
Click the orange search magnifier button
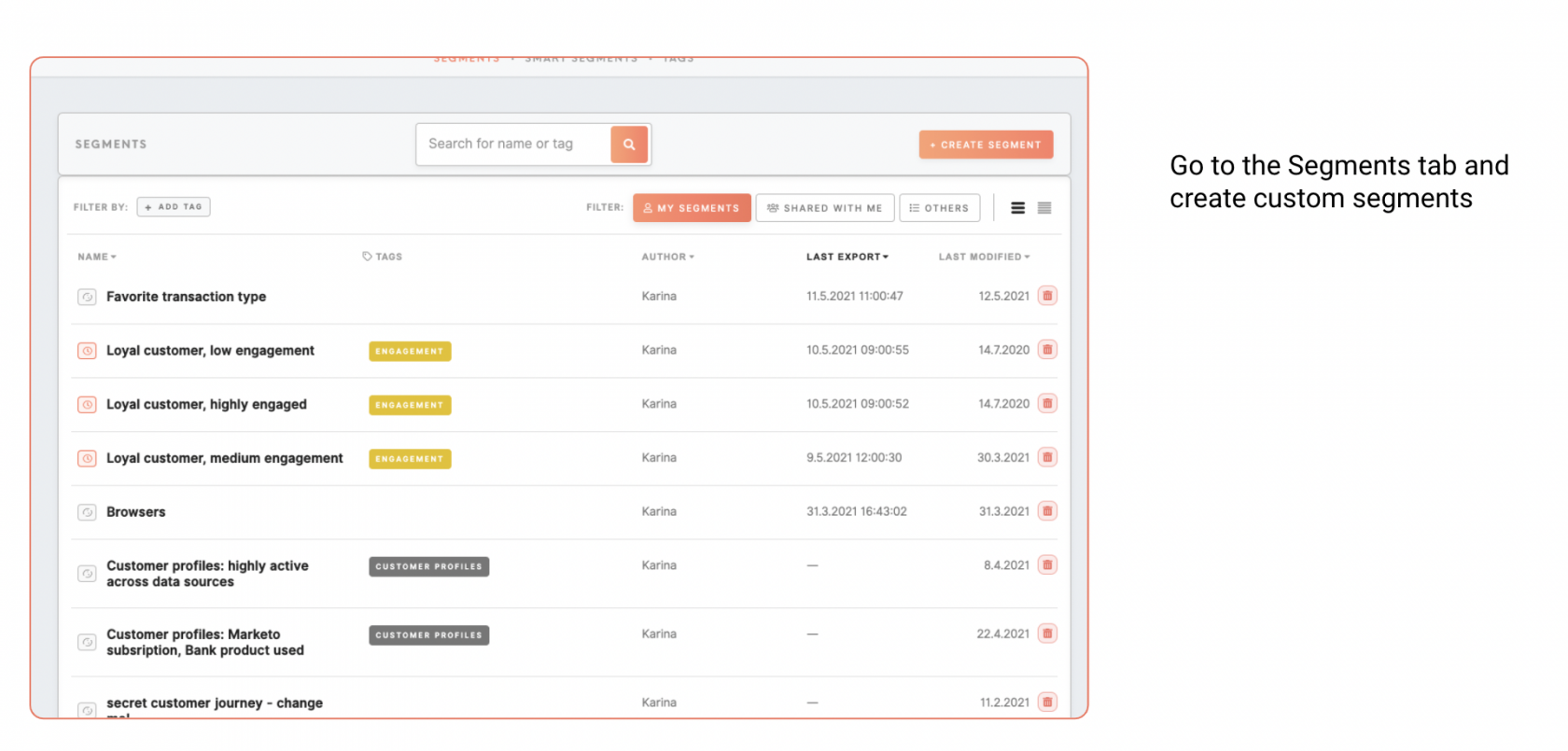629,145
